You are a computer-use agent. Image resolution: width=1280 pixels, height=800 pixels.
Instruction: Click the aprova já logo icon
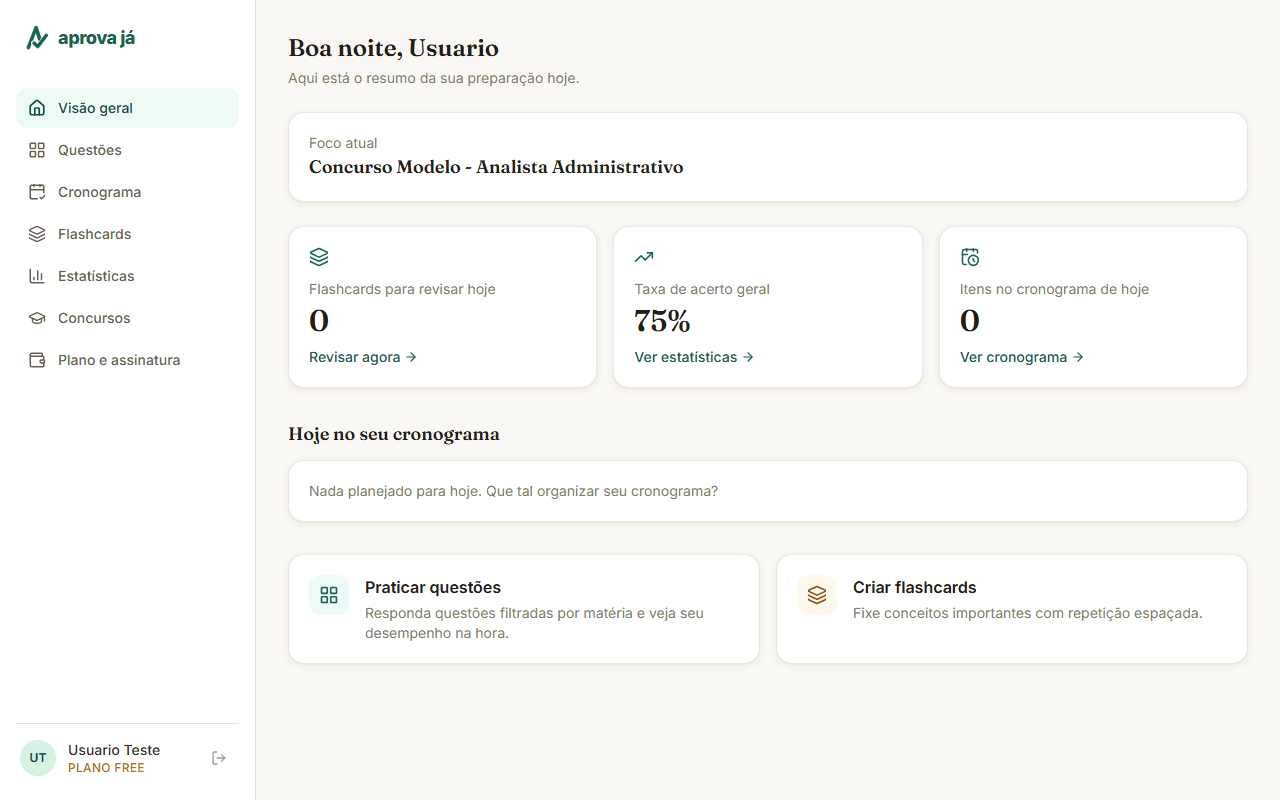(x=37, y=38)
